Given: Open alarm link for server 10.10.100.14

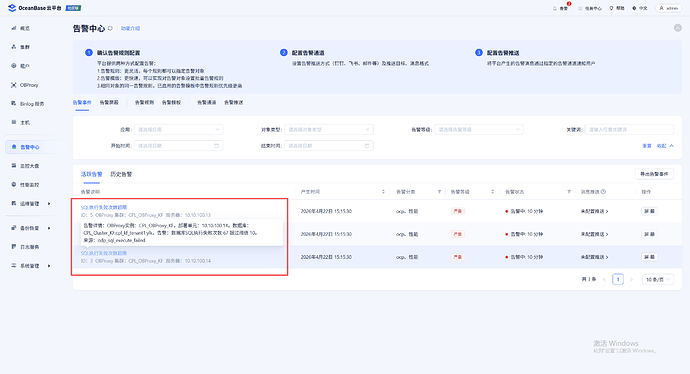Looking at the screenshot, I should [104, 253].
